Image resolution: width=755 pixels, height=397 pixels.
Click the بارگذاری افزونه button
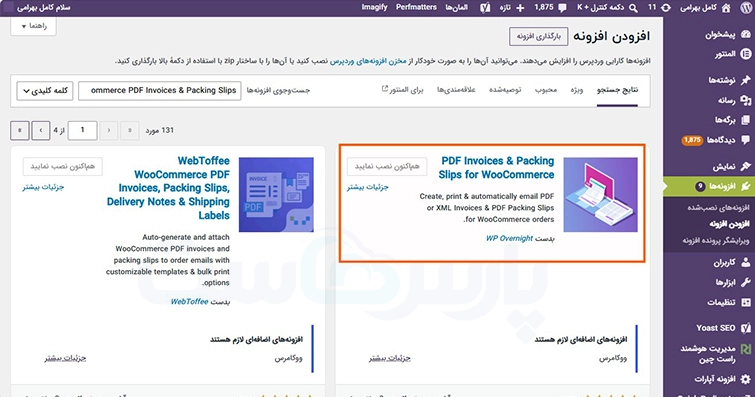(x=539, y=37)
